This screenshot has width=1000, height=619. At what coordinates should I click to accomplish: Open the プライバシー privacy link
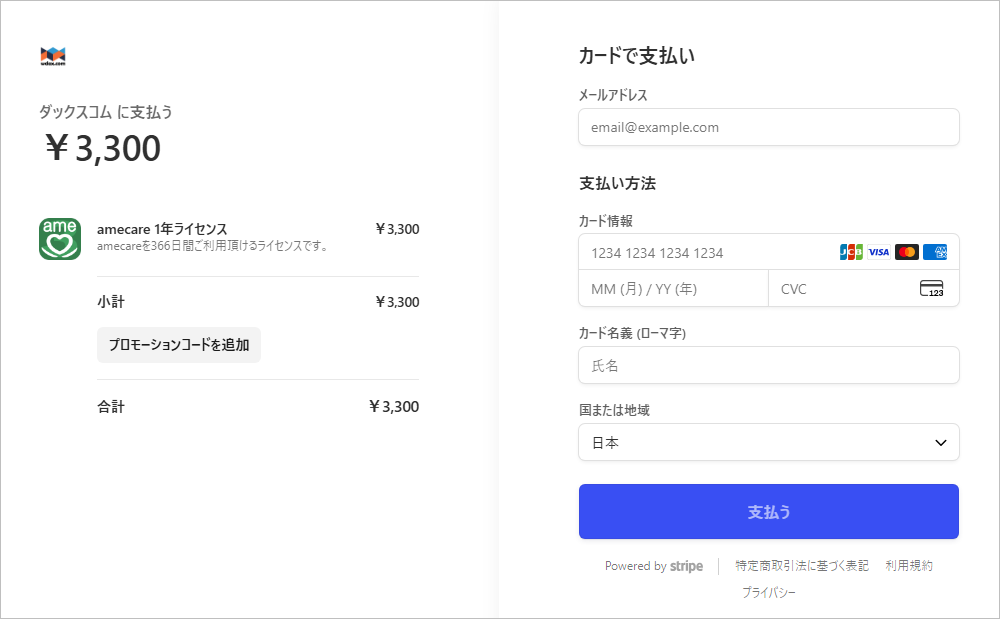tap(768, 592)
